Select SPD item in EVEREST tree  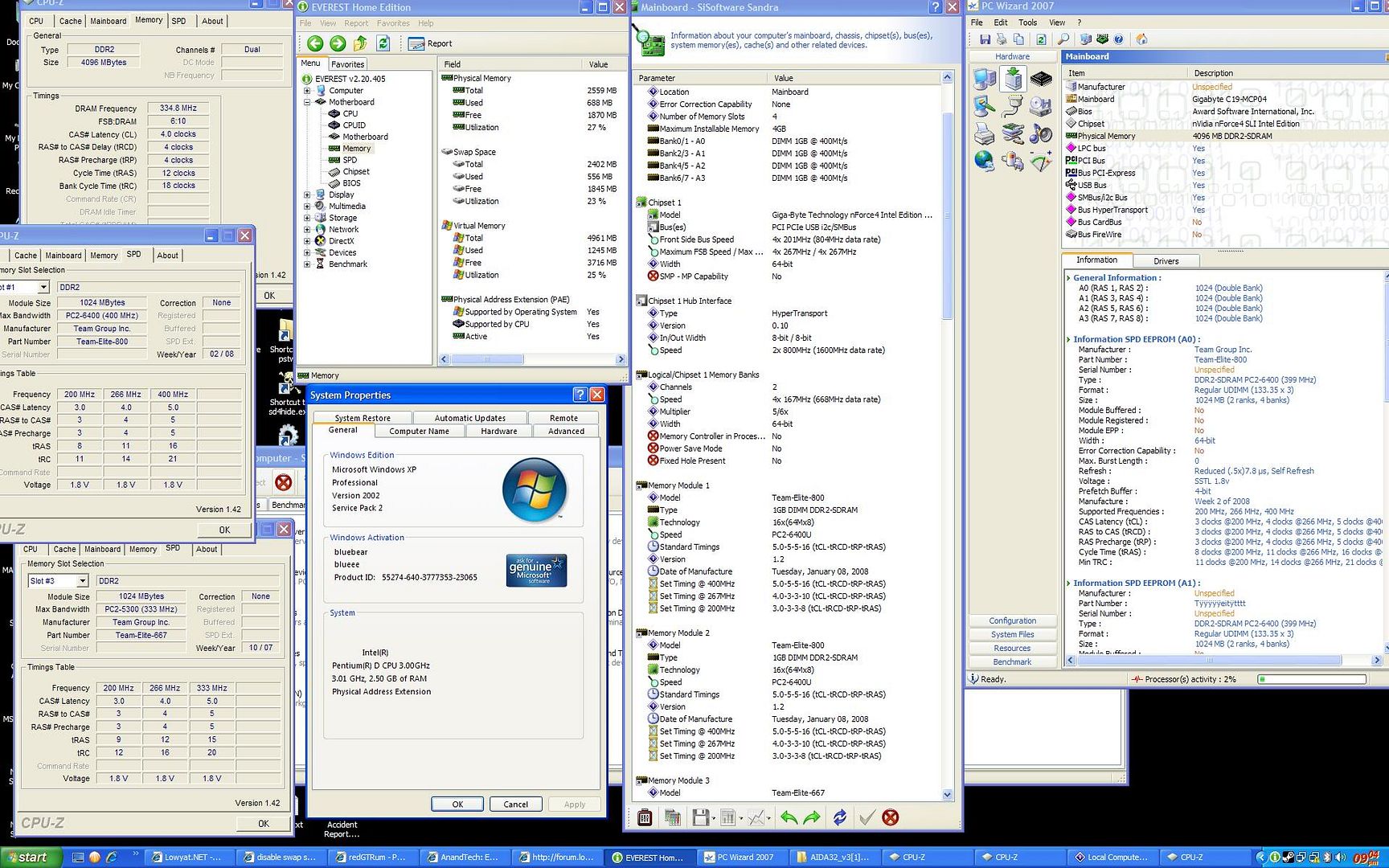(x=350, y=160)
